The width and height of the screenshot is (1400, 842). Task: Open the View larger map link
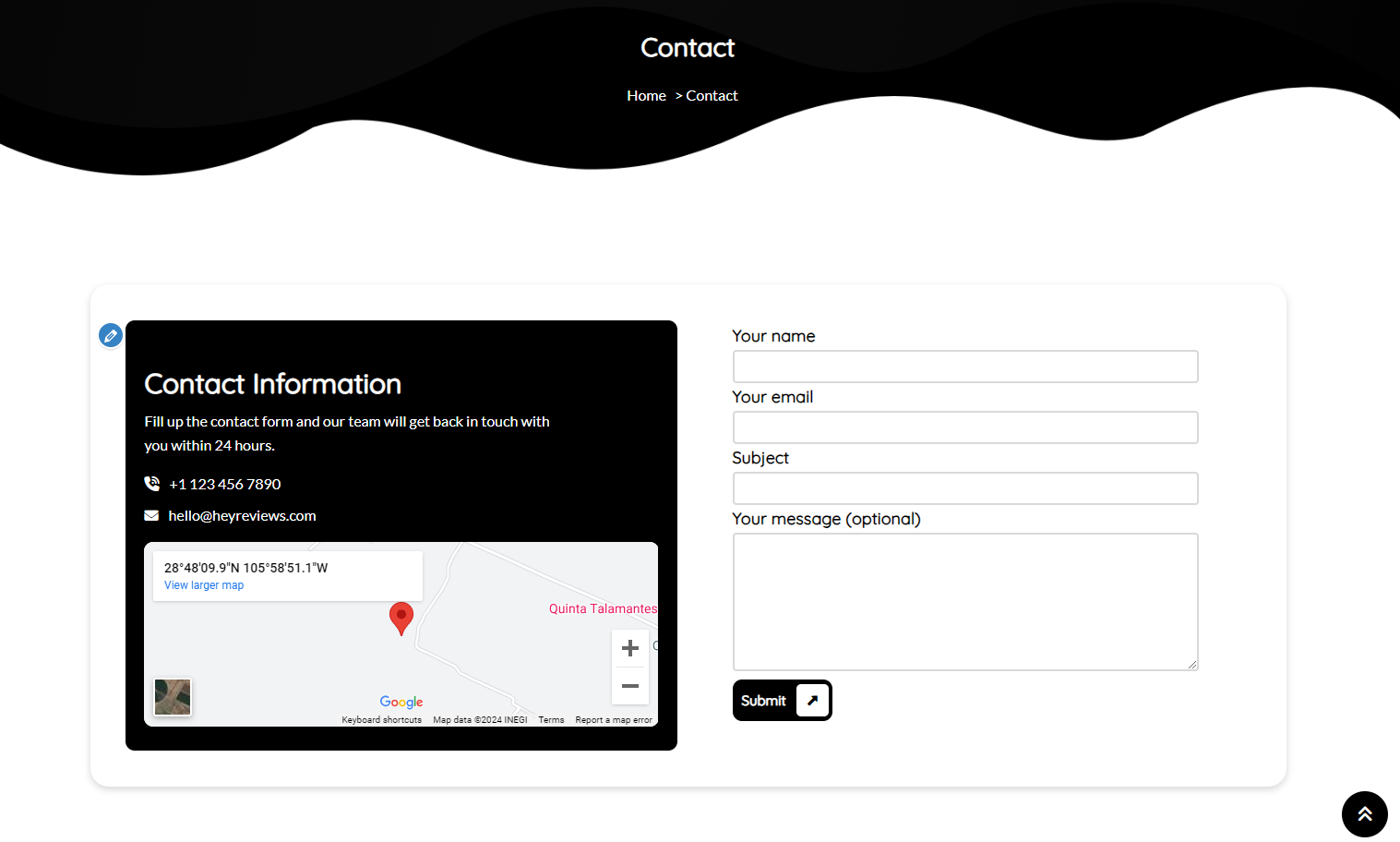click(204, 585)
